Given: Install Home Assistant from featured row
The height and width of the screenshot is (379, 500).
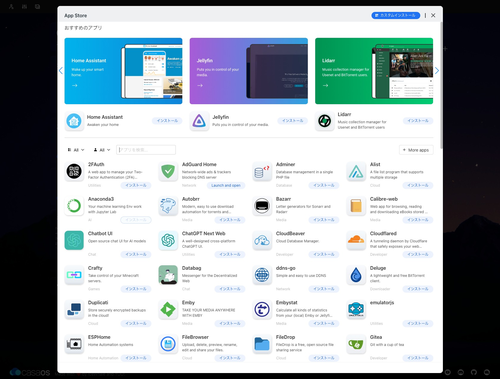Looking at the screenshot, I should tap(167, 121).
